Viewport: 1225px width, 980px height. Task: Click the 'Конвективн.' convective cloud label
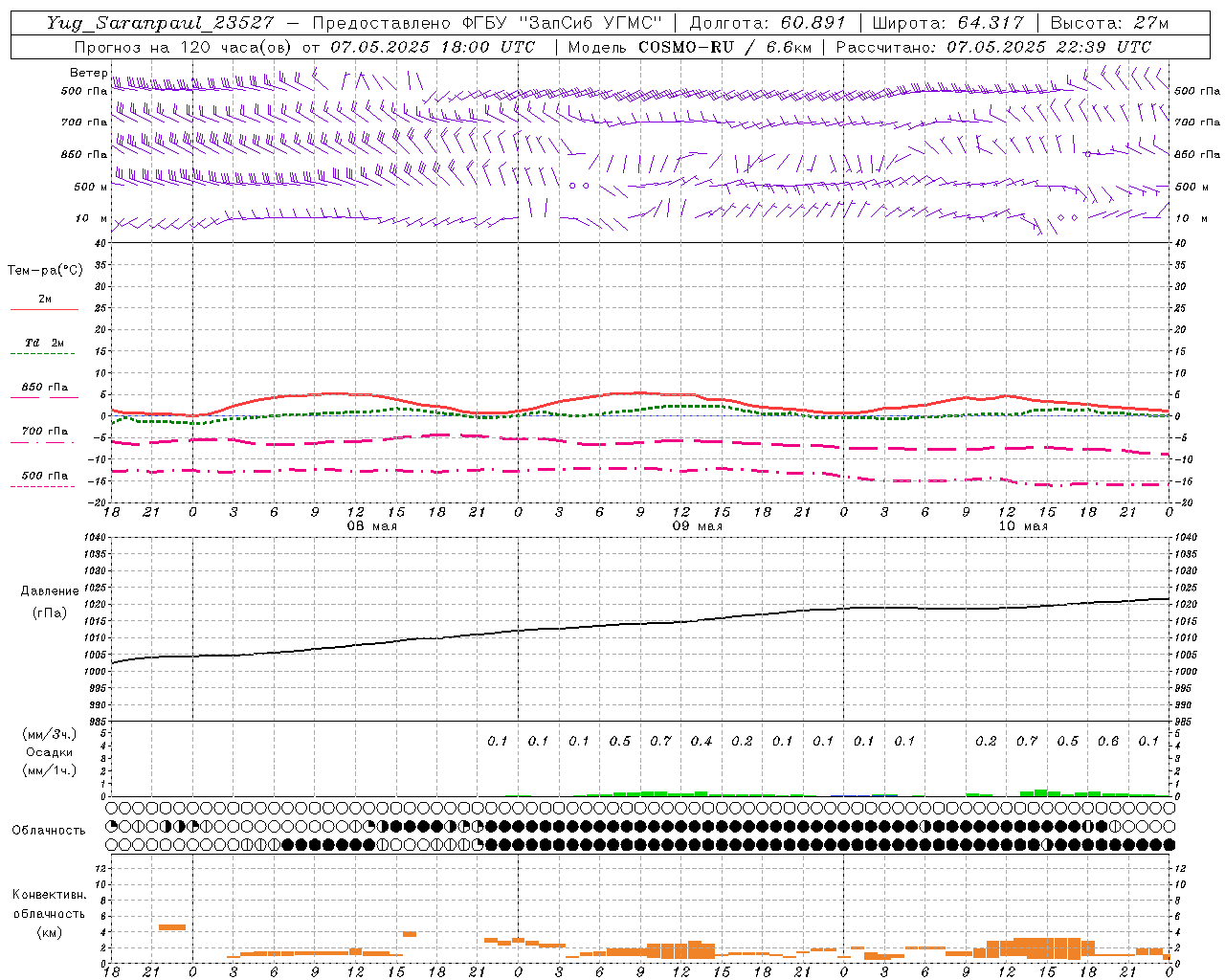click(50, 895)
